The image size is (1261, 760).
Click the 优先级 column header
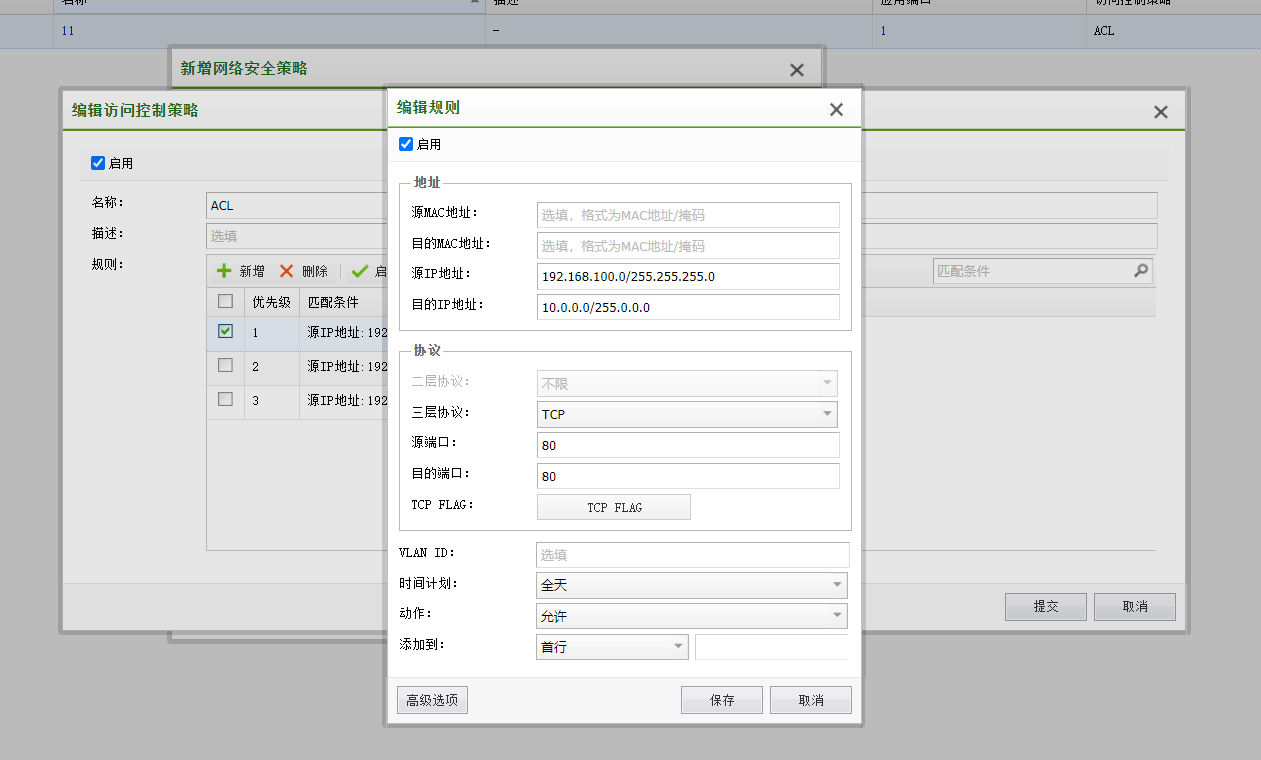coord(271,301)
